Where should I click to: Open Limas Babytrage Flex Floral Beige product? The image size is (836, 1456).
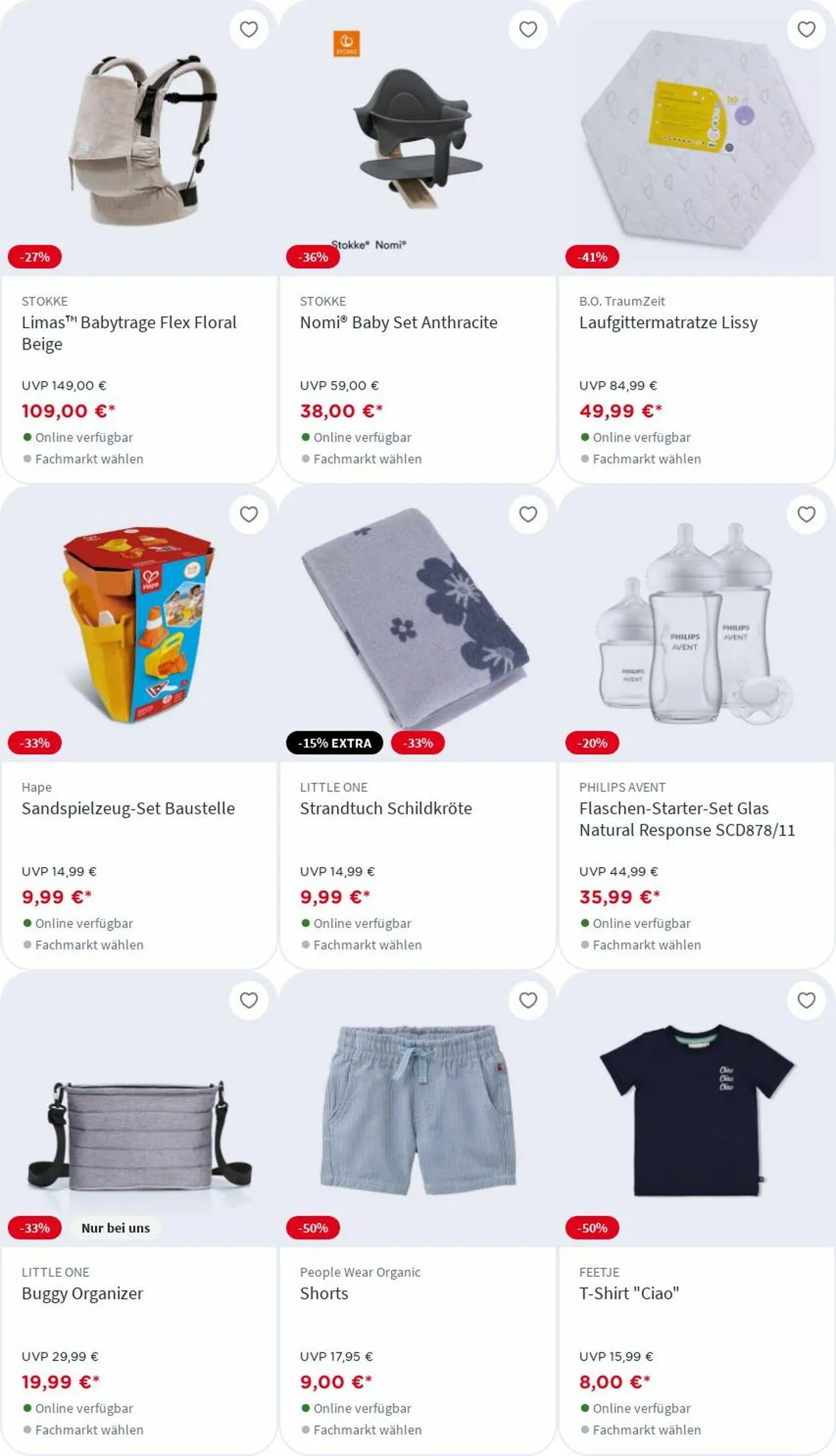pyautogui.click(x=129, y=333)
